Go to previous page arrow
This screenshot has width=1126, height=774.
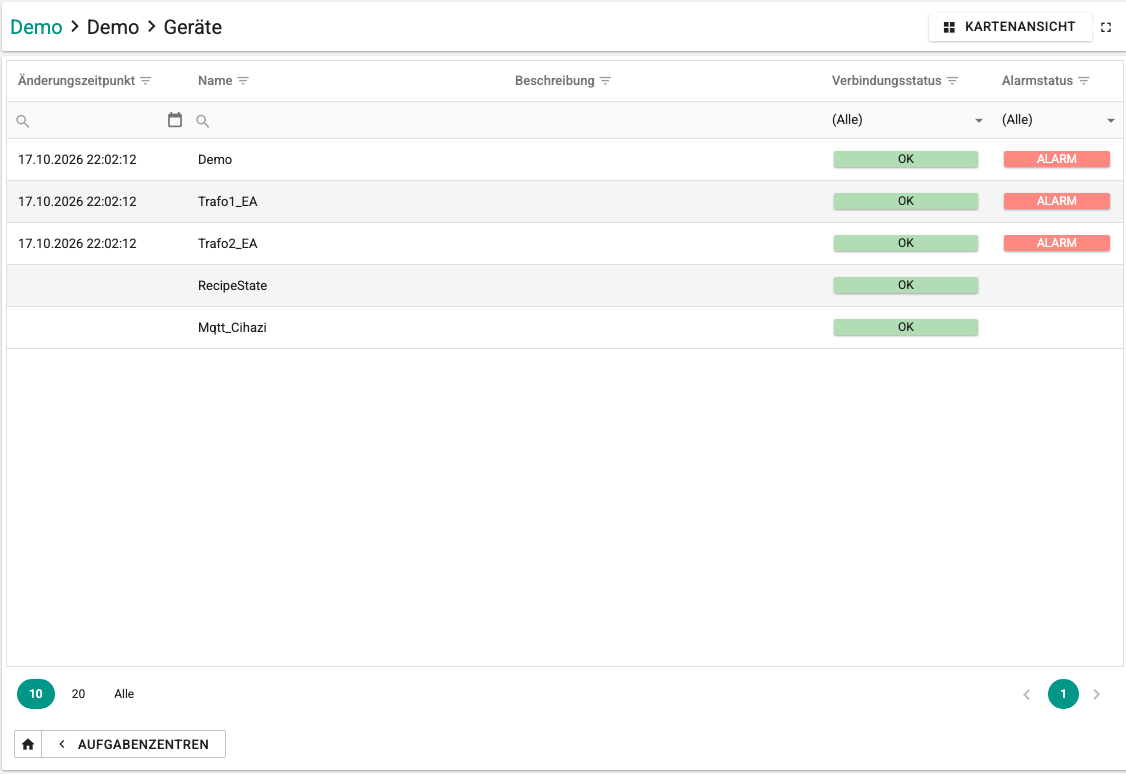pyautogui.click(x=1027, y=694)
